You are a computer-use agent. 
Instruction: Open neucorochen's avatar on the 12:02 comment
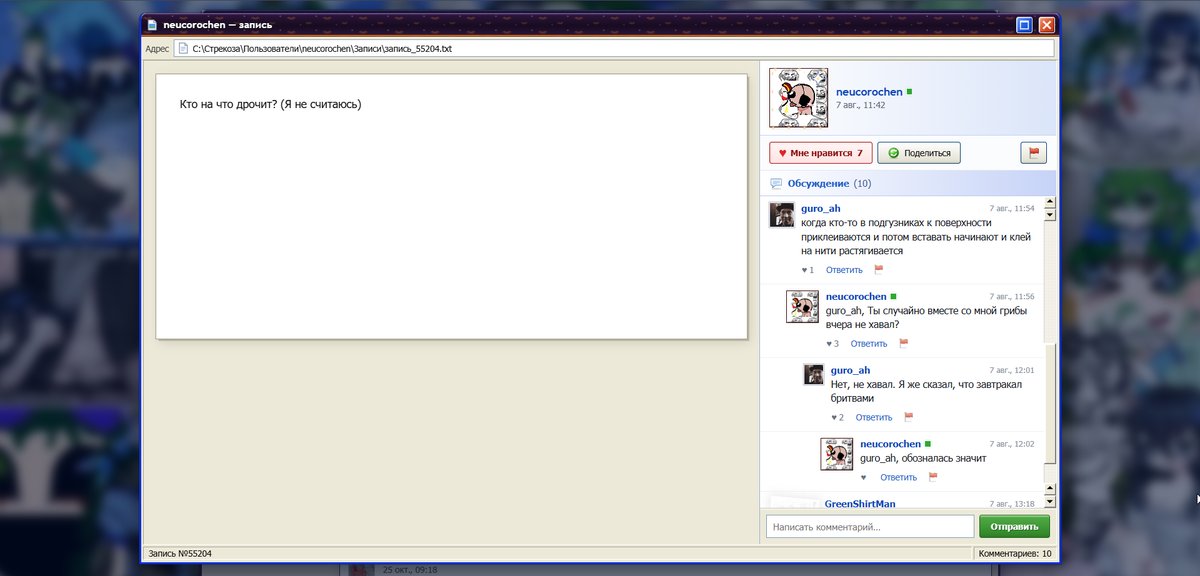837,454
